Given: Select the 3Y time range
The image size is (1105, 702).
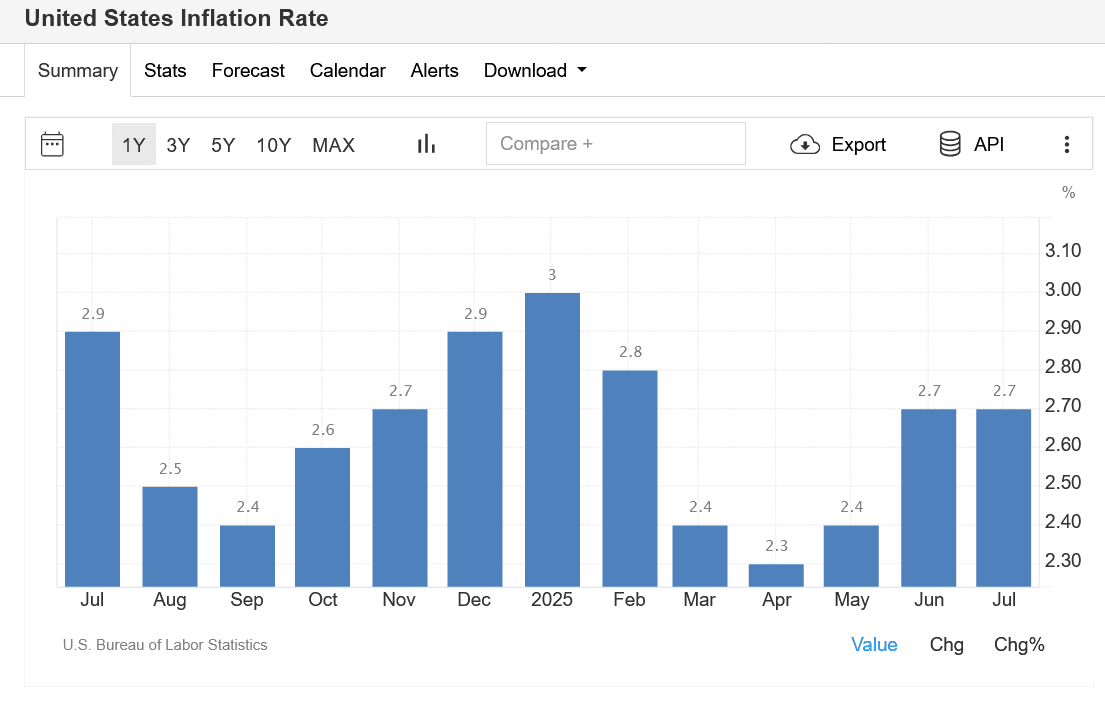Looking at the screenshot, I should tap(178, 145).
